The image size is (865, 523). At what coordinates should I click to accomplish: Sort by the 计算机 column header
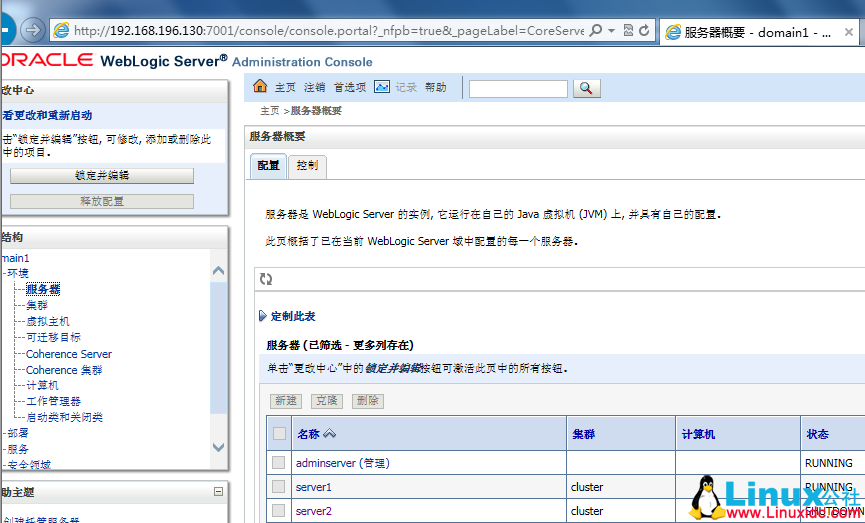[698, 434]
